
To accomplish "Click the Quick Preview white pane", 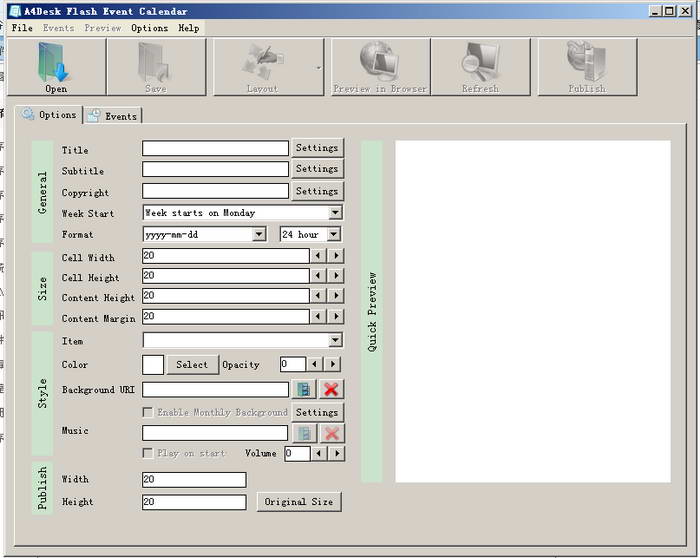I will 533,311.
